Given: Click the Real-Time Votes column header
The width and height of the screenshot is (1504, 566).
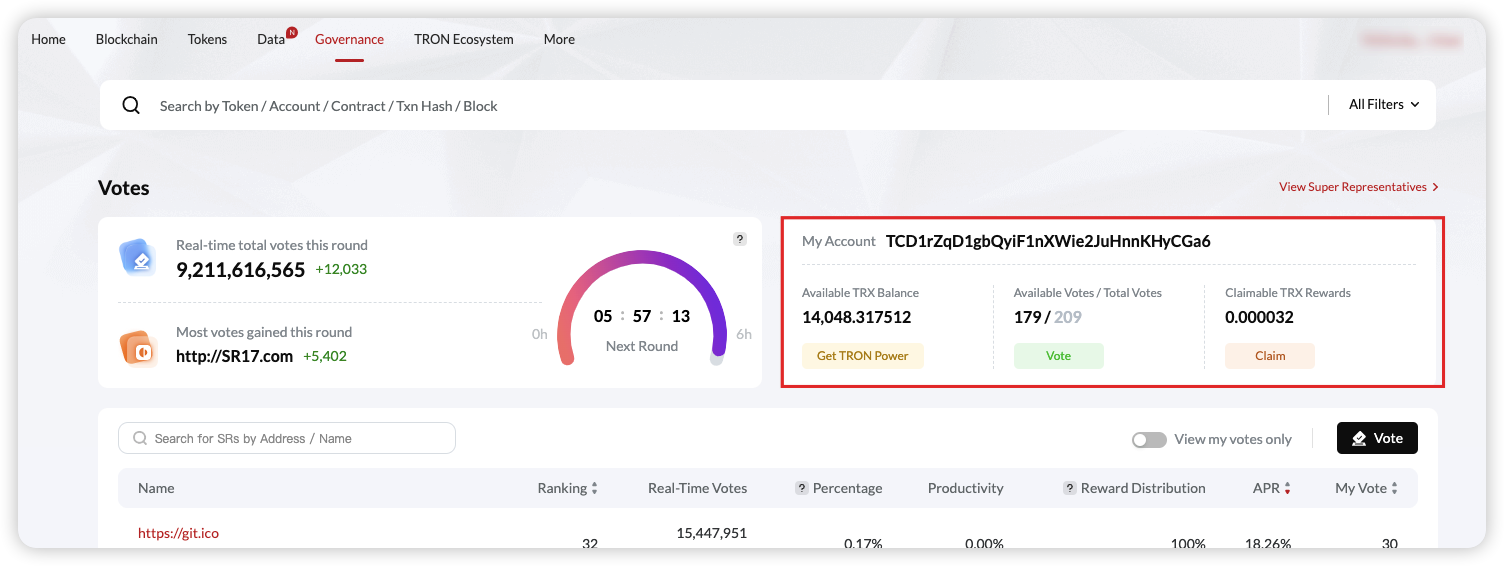Looking at the screenshot, I should click(698, 488).
